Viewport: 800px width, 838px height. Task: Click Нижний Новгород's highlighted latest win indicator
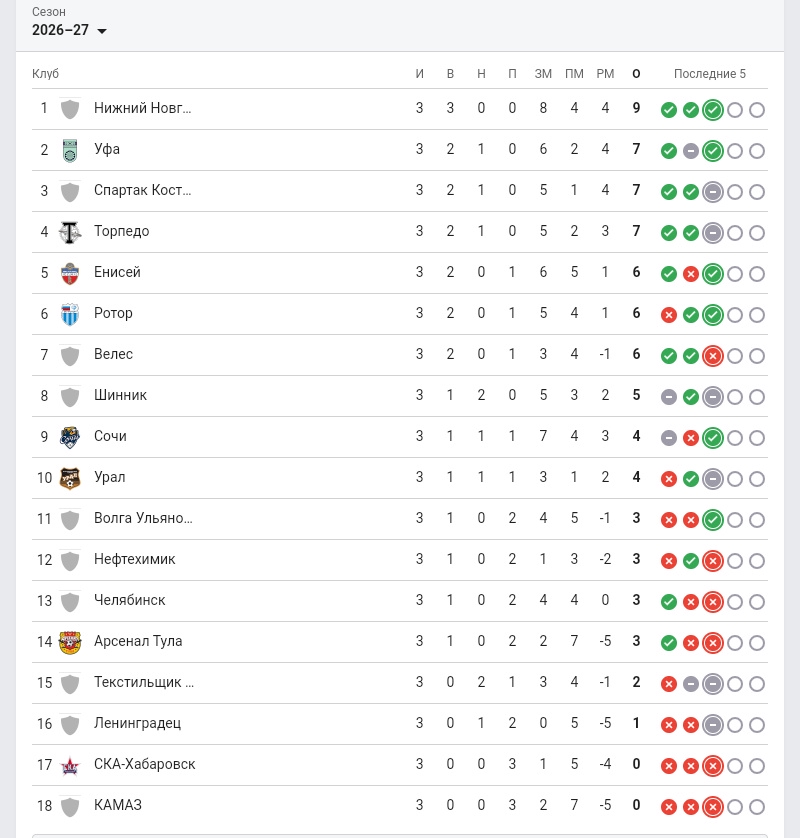(x=712, y=110)
